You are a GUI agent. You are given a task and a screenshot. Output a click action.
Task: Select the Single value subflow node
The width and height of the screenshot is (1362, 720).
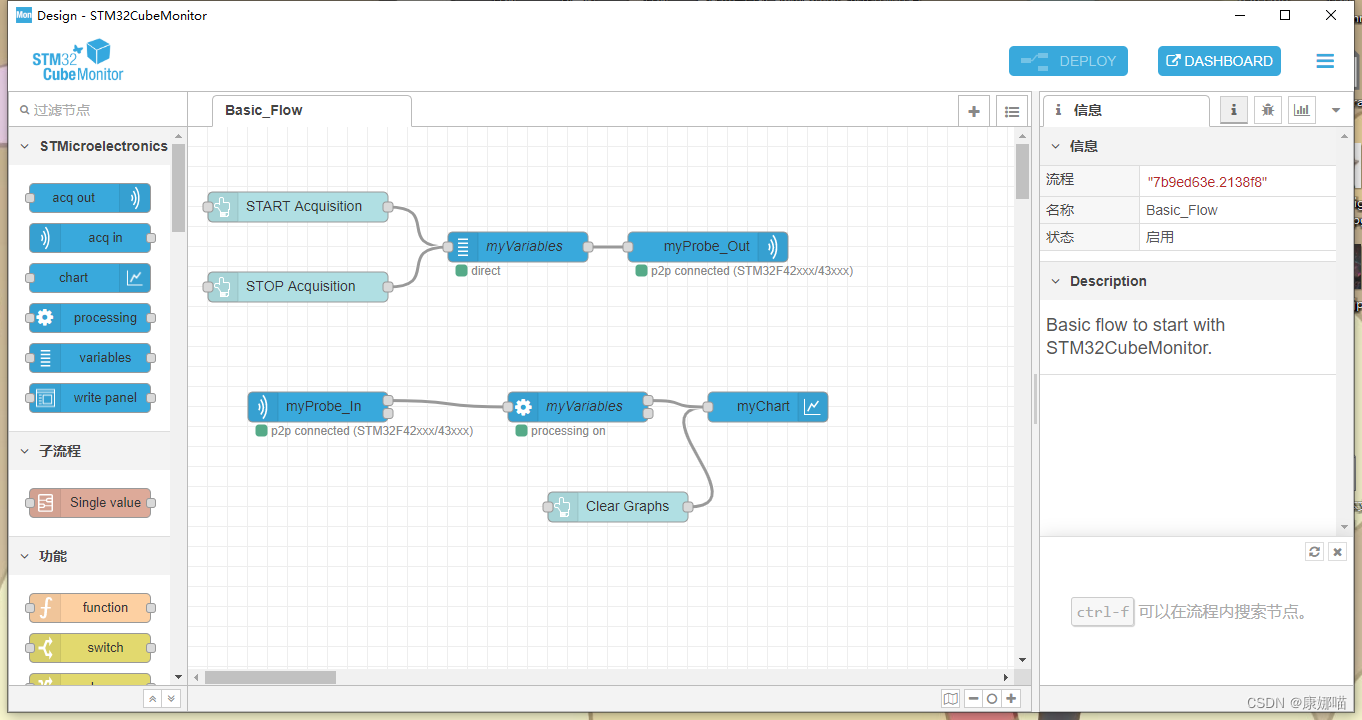(x=90, y=503)
